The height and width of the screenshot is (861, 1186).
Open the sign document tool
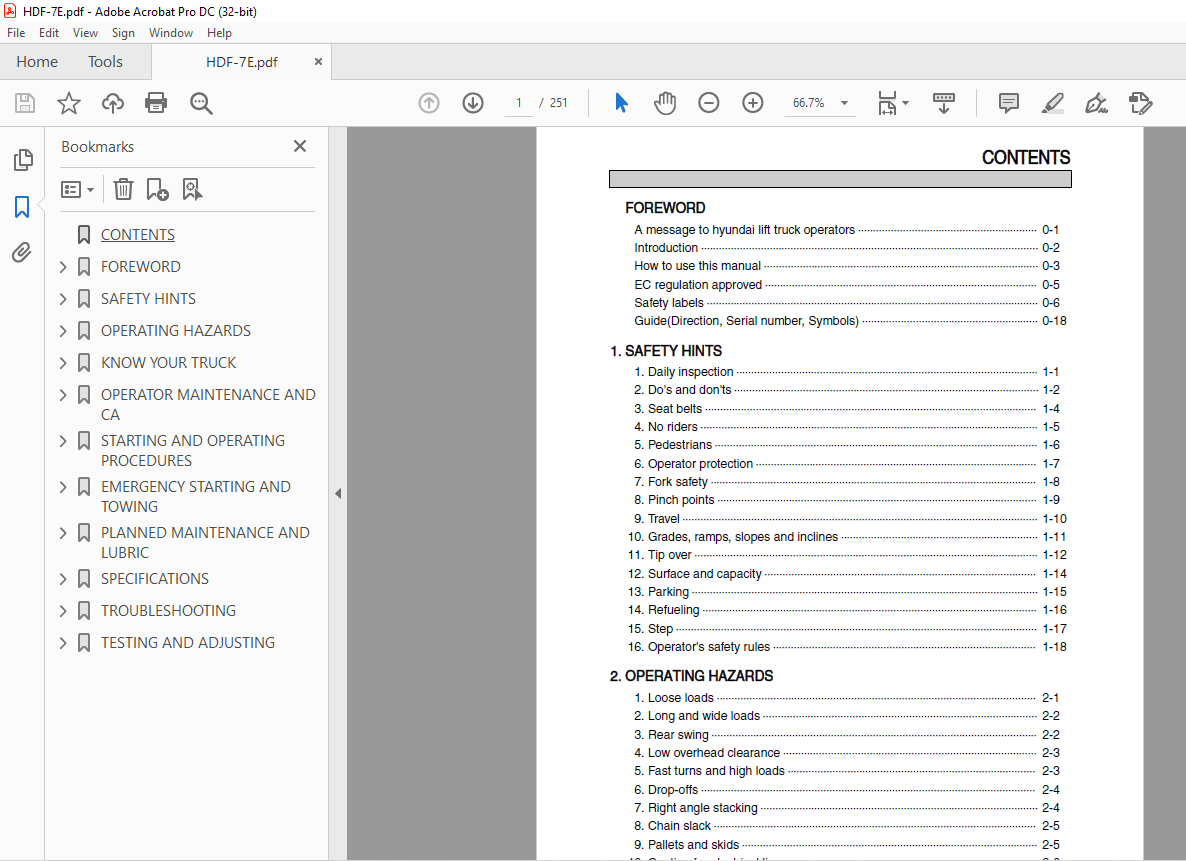(1096, 103)
